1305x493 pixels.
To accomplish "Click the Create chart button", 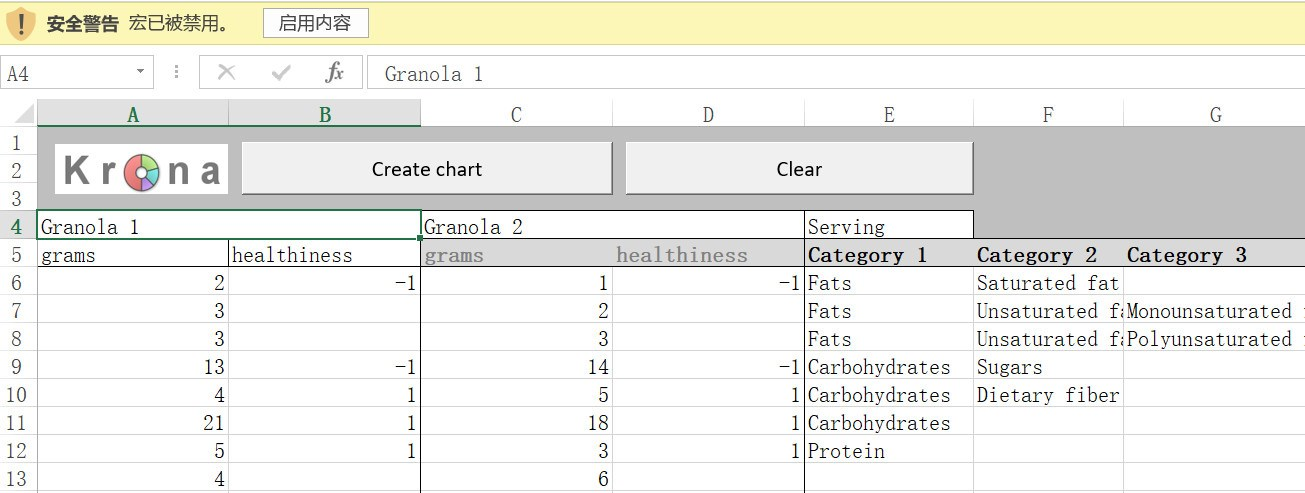I will point(427,169).
